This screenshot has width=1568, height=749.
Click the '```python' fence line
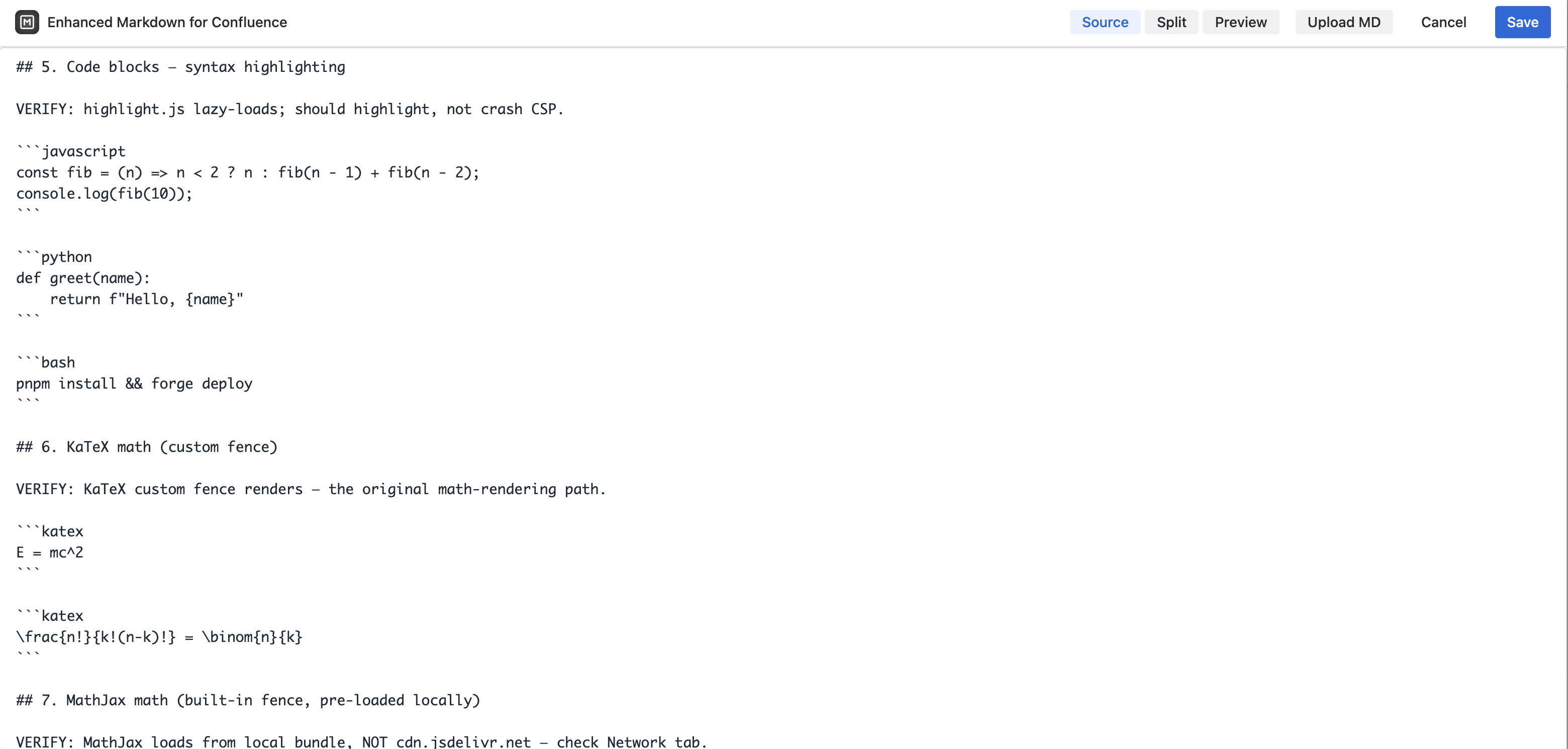(x=54, y=257)
